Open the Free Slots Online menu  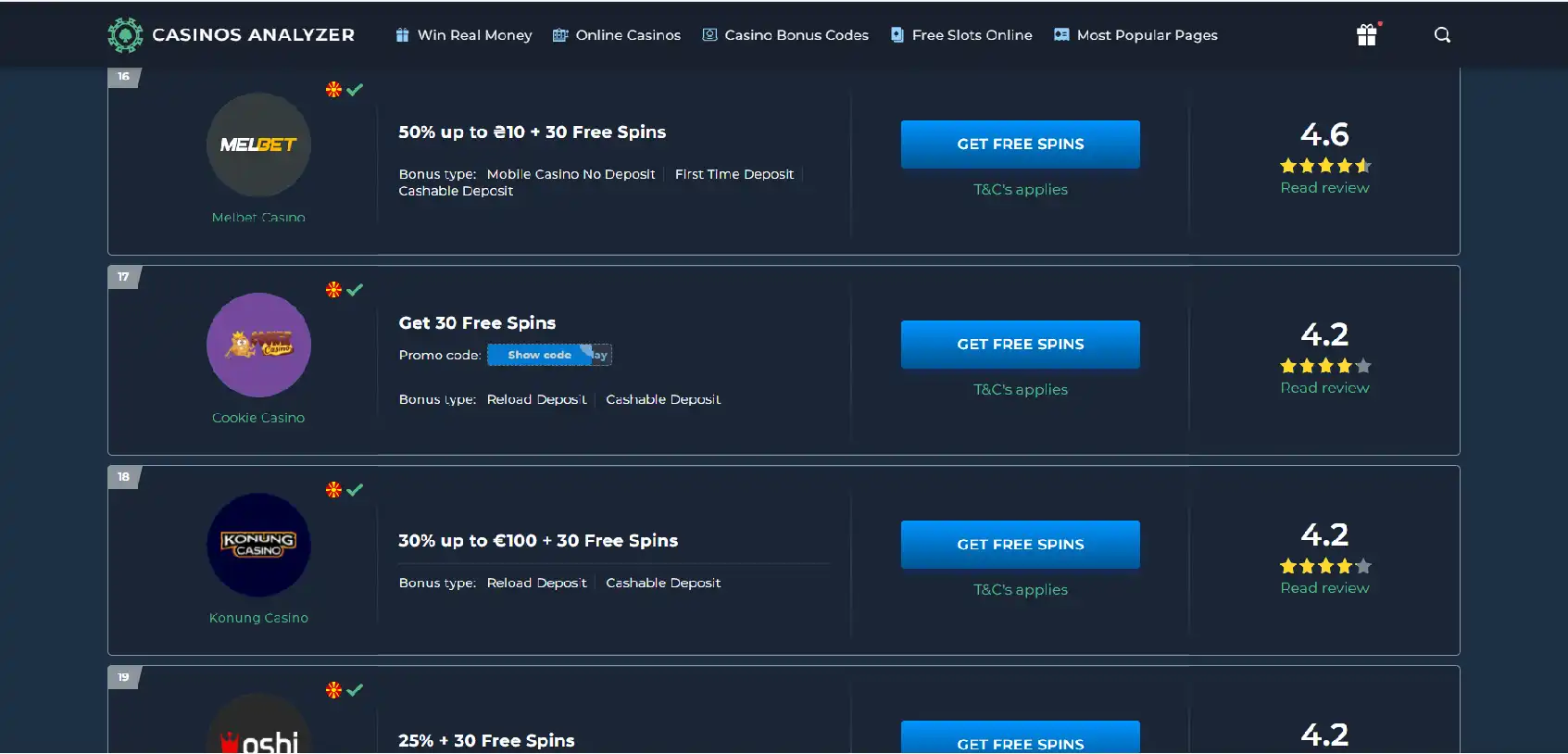(x=961, y=35)
